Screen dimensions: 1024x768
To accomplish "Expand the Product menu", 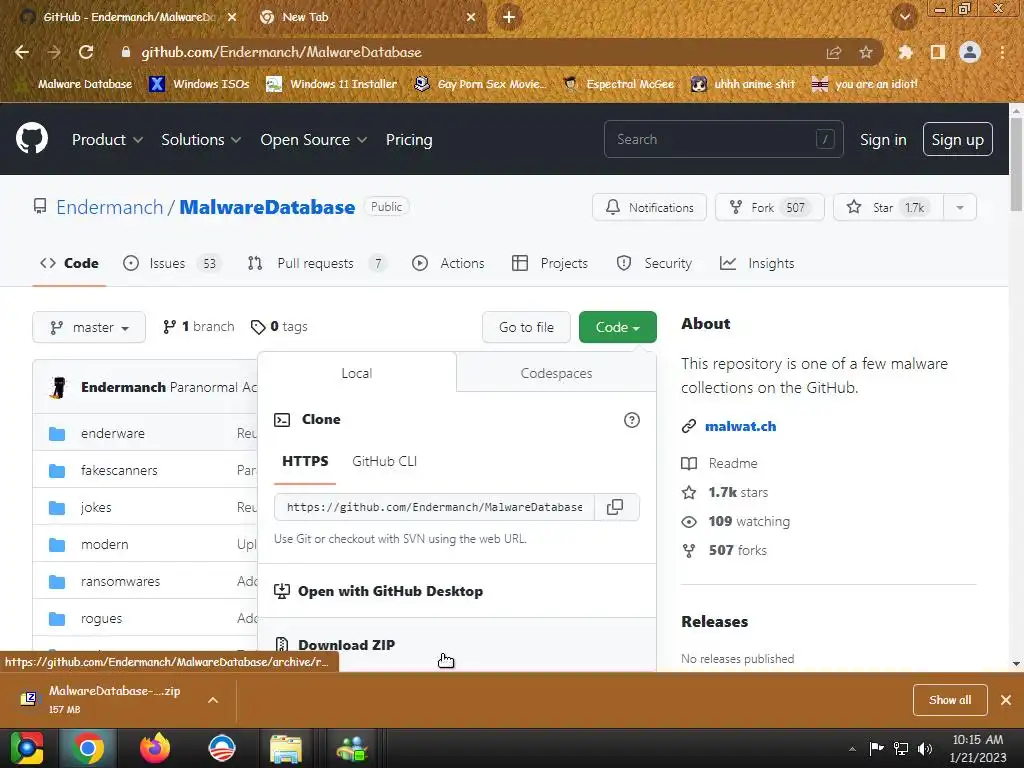I will tap(107, 139).
